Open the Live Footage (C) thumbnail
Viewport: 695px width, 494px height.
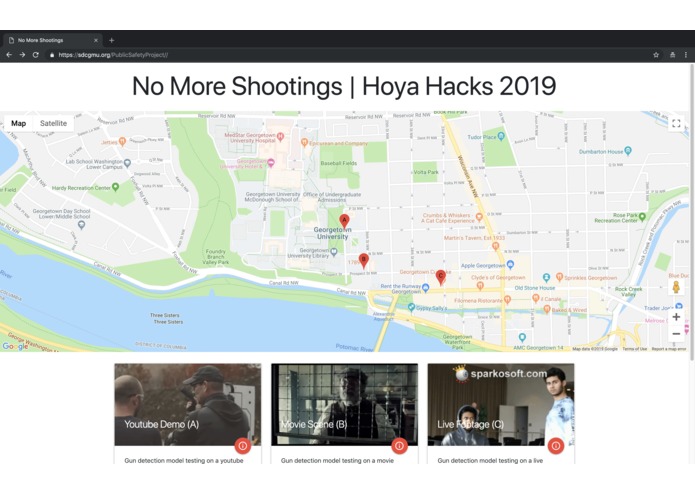[x=501, y=405]
